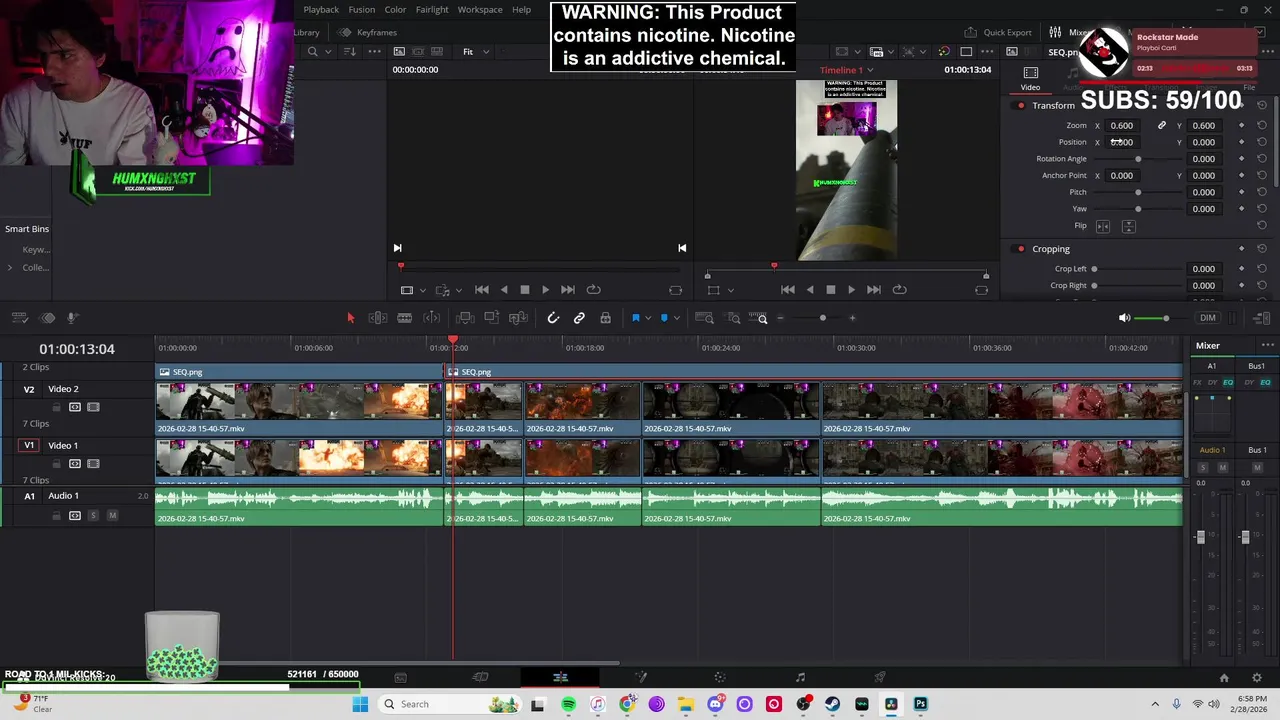Disable Video 1 track filmstrip icon
Image resolution: width=1280 pixels, height=720 pixels.
pyautogui.click(x=93, y=464)
